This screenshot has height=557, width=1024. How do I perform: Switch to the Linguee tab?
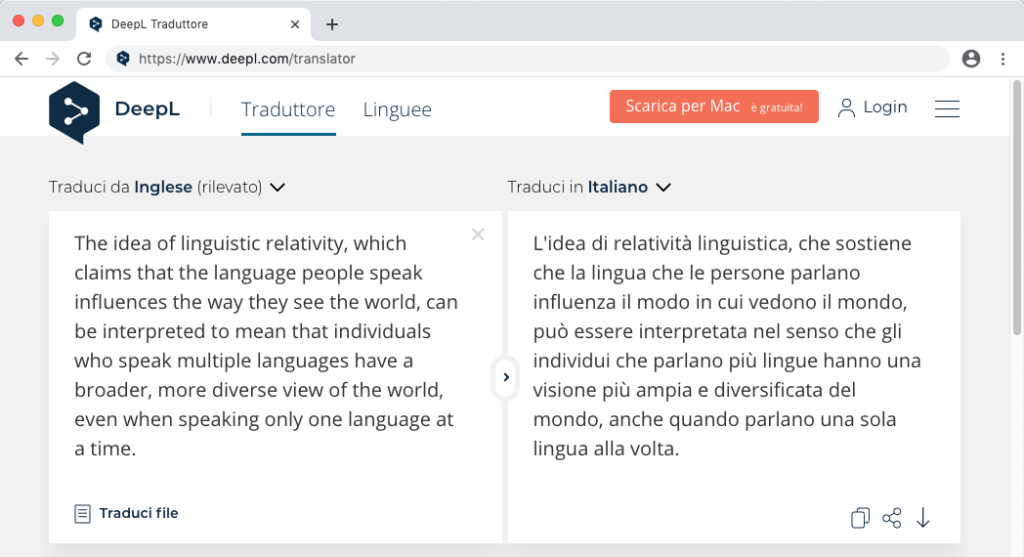397,109
